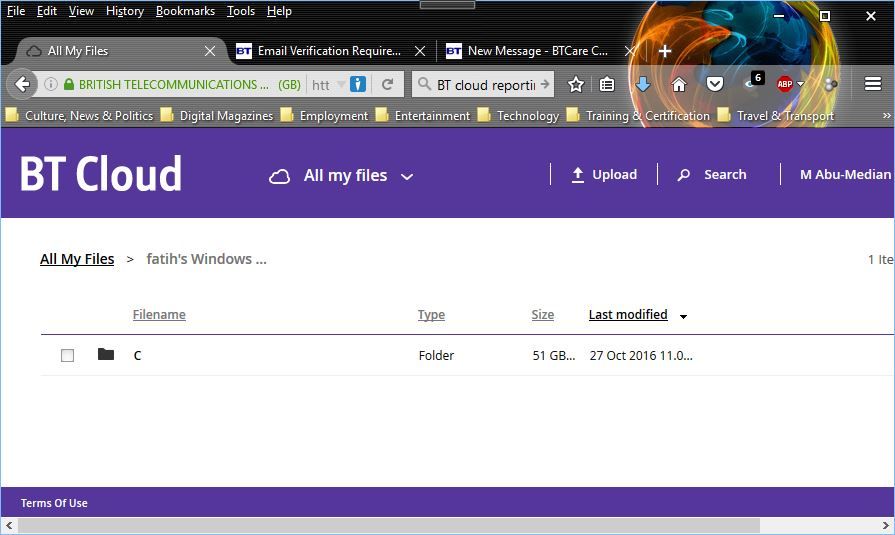Screen dimensions: 895x535
Task: Expand the All my files dropdown
Action: tap(407, 176)
